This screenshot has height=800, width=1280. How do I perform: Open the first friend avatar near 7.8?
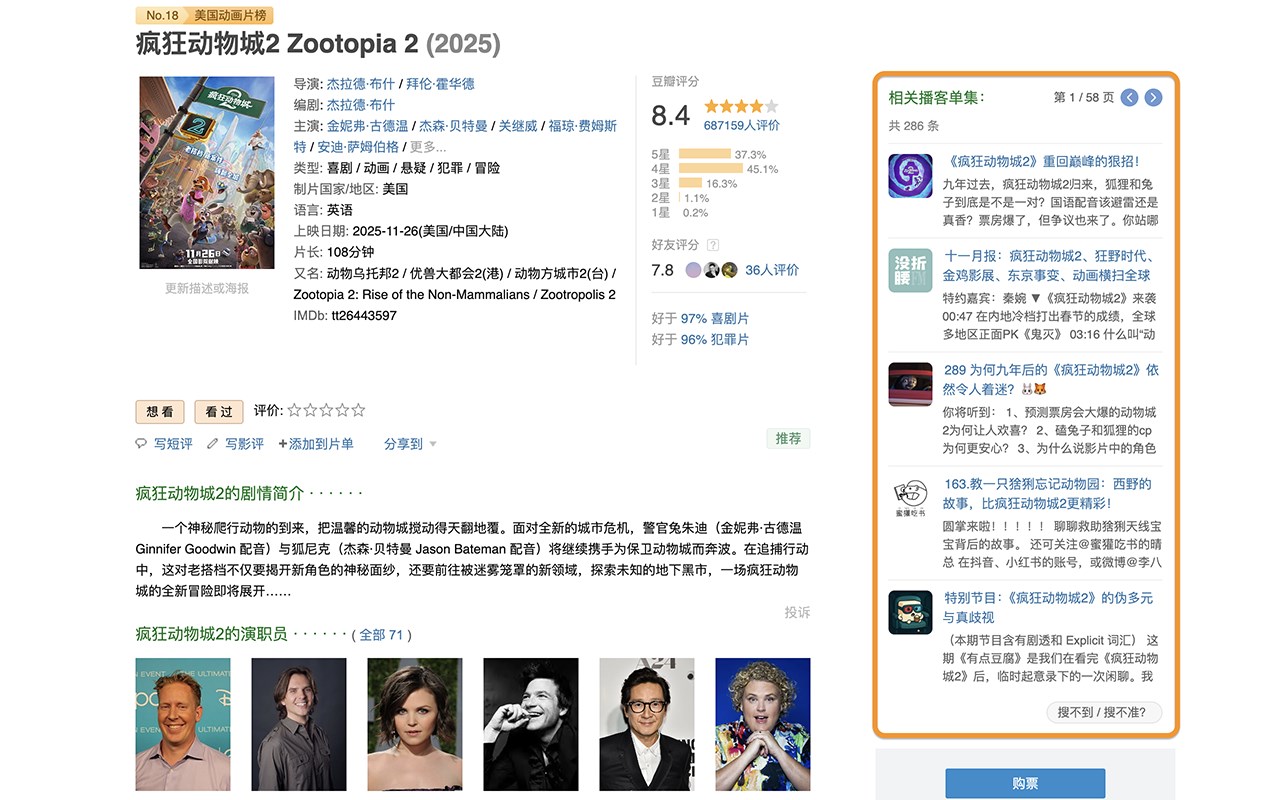(693, 270)
